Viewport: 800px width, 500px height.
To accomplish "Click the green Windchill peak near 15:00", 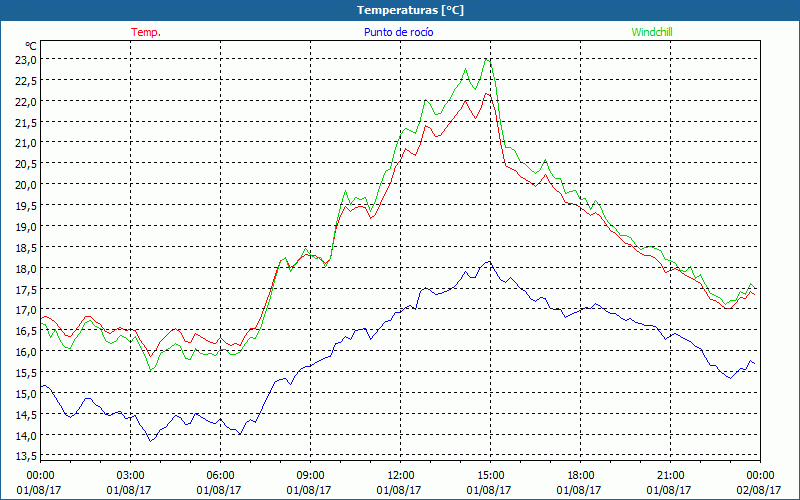I will pos(486,60).
